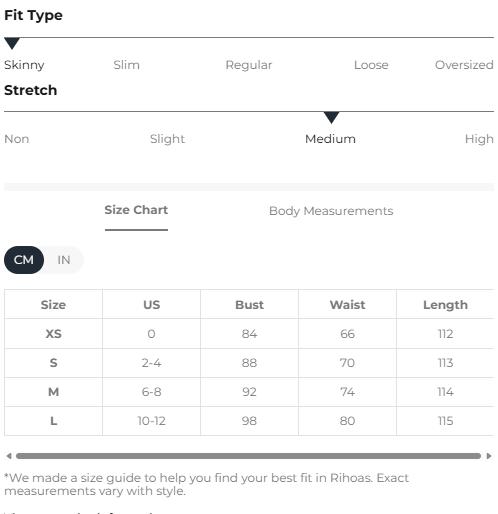Click the Waist column header
Image resolution: width=498 pixels, height=514 pixels.
[x=347, y=305]
